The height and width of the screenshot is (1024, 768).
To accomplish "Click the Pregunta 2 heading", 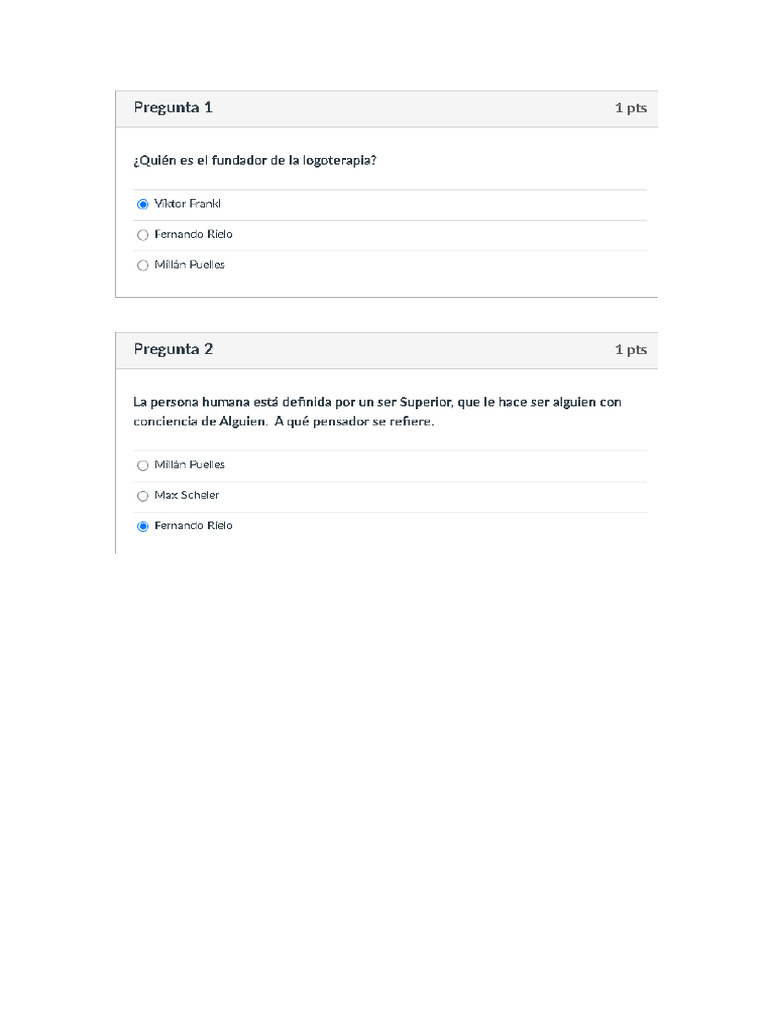I will pos(173,349).
